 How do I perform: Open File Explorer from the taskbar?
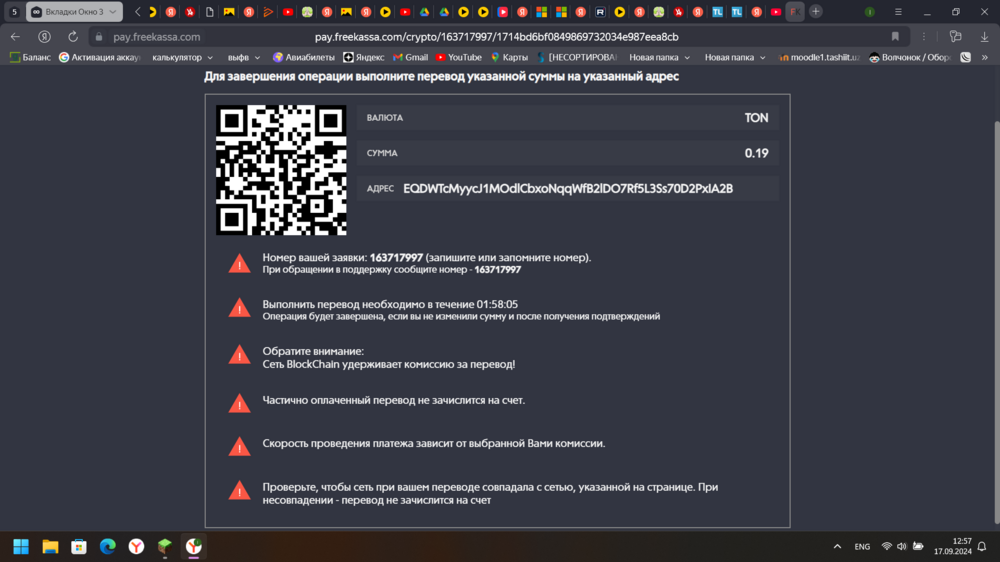pos(50,547)
